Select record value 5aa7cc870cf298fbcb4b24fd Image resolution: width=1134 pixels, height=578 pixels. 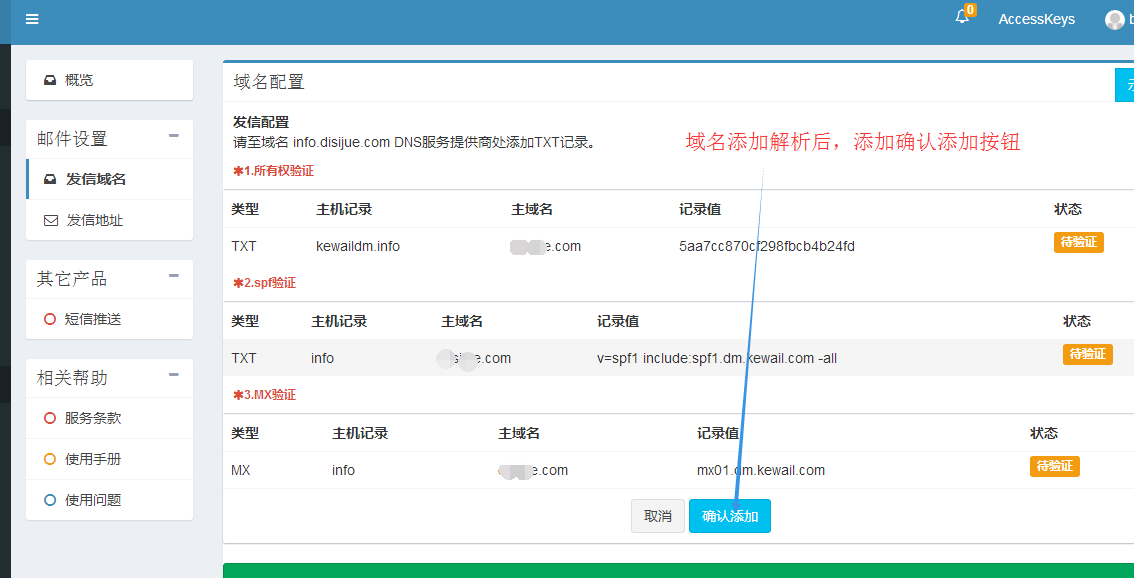[x=767, y=247]
